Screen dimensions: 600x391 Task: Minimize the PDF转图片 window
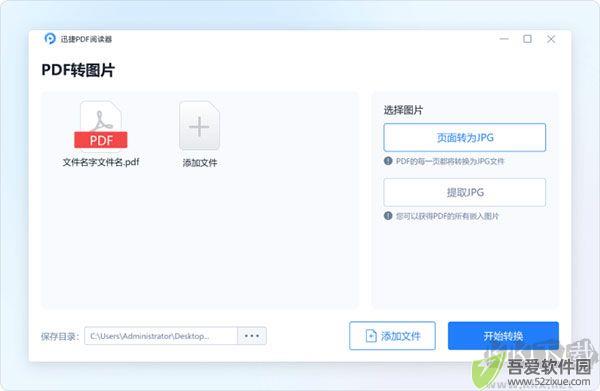pyautogui.click(x=504, y=39)
